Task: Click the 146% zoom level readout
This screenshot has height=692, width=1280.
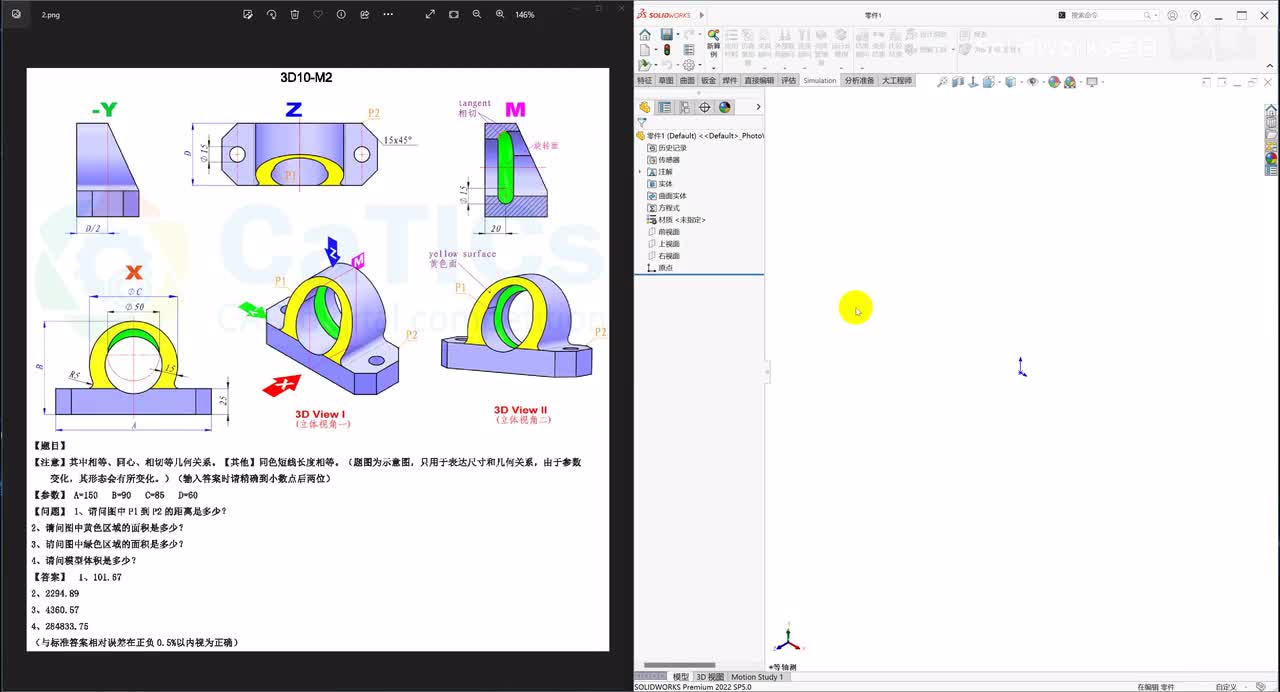Action: (x=524, y=15)
